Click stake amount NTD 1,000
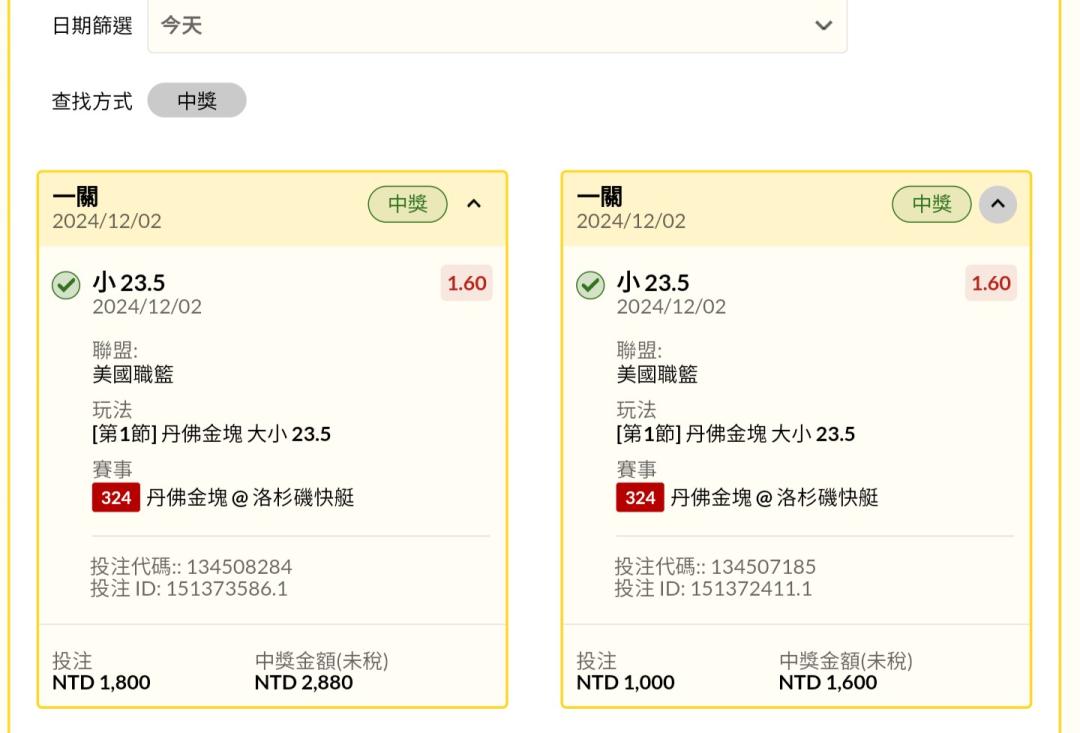Viewport: 1080px width, 733px height. coord(625,683)
